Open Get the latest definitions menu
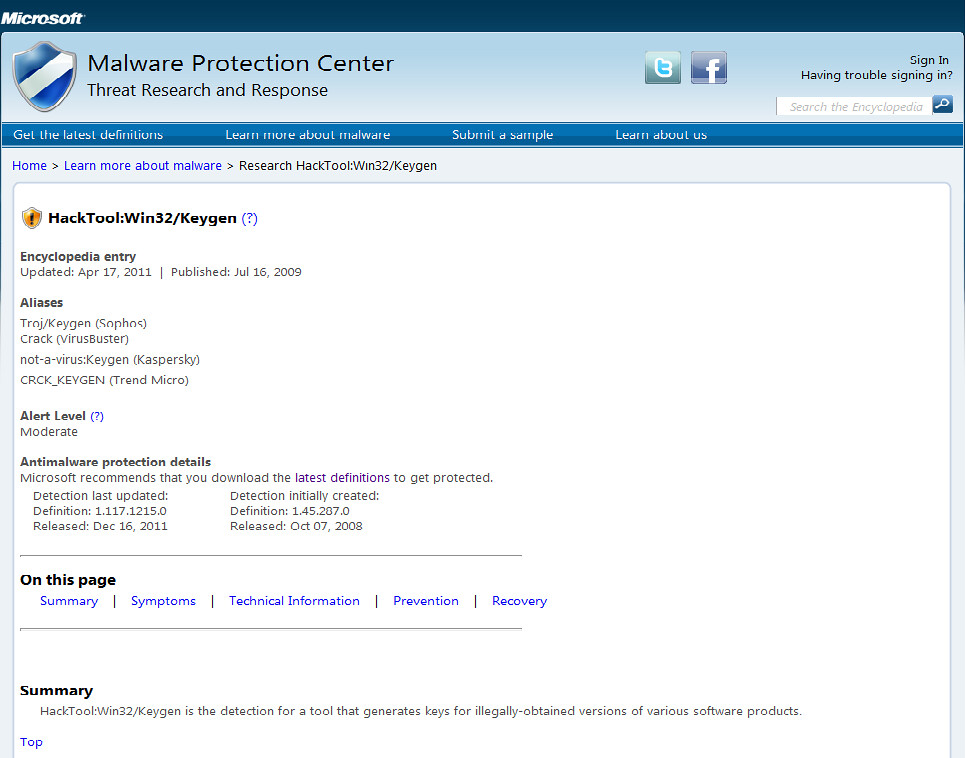966x758 pixels. pos(88,134)
